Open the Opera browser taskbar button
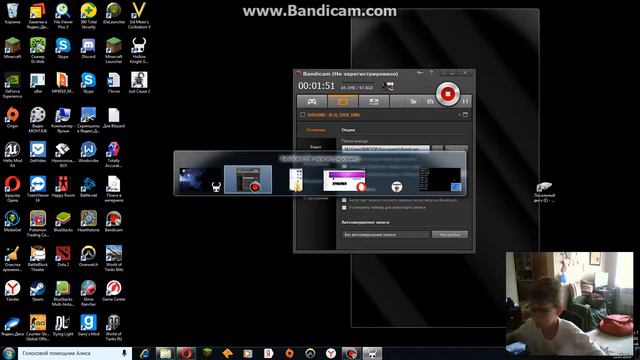This screenshot has width=640, height=360. pos(186,353)
